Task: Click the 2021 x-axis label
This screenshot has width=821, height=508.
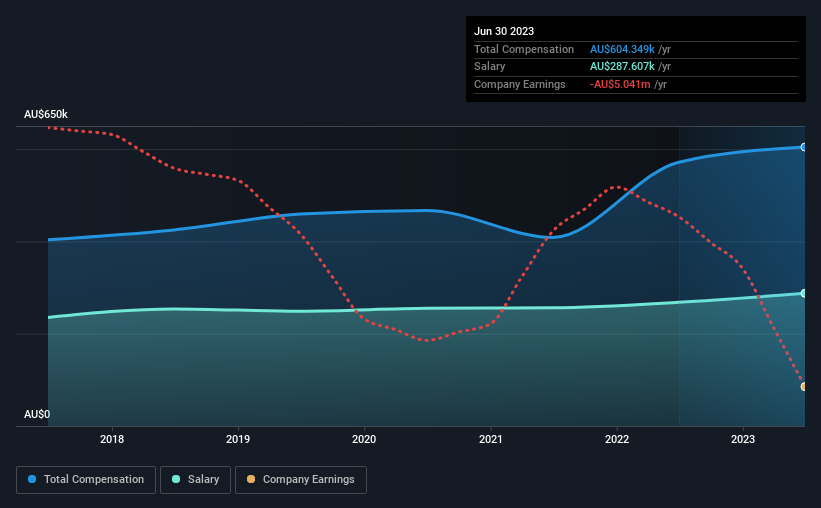Action: [491, 439]
